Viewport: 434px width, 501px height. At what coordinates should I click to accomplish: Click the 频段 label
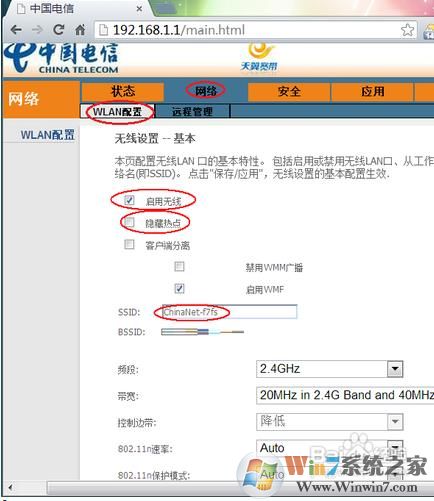point(128,370)
